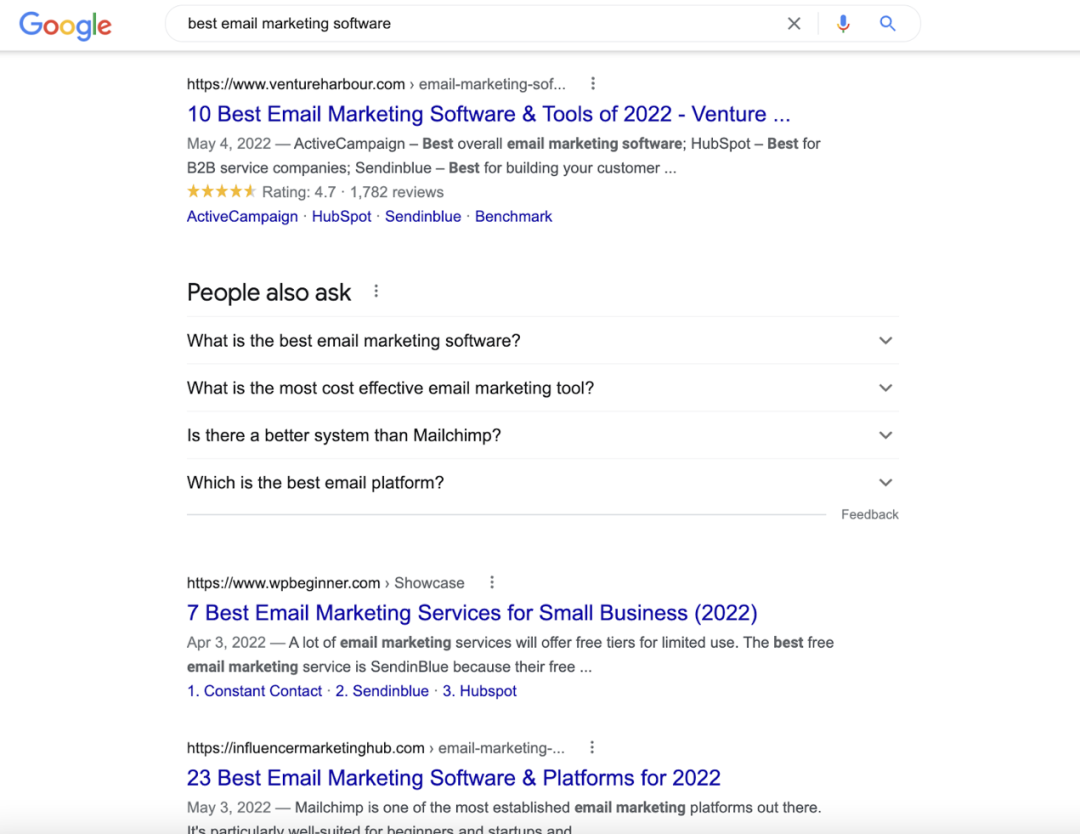Click the Sendinblue sitelink under Venture Harbour
1080x834 pixels.
[x=423, y=216]
